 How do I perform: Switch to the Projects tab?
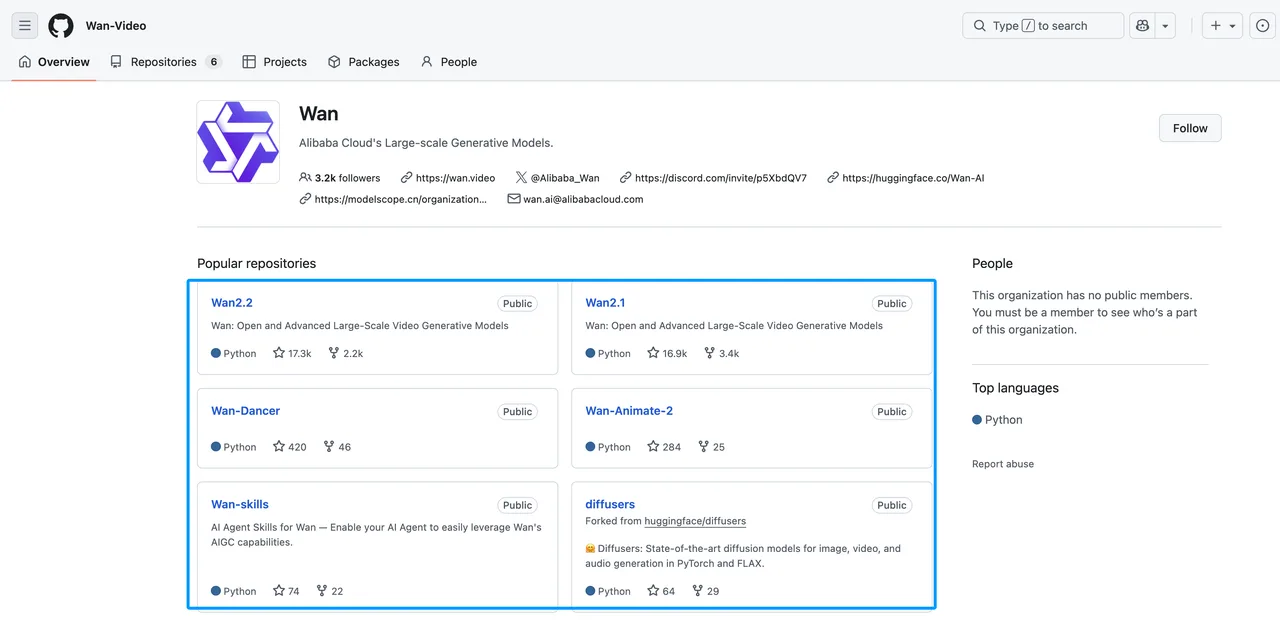tap(275, 62)
